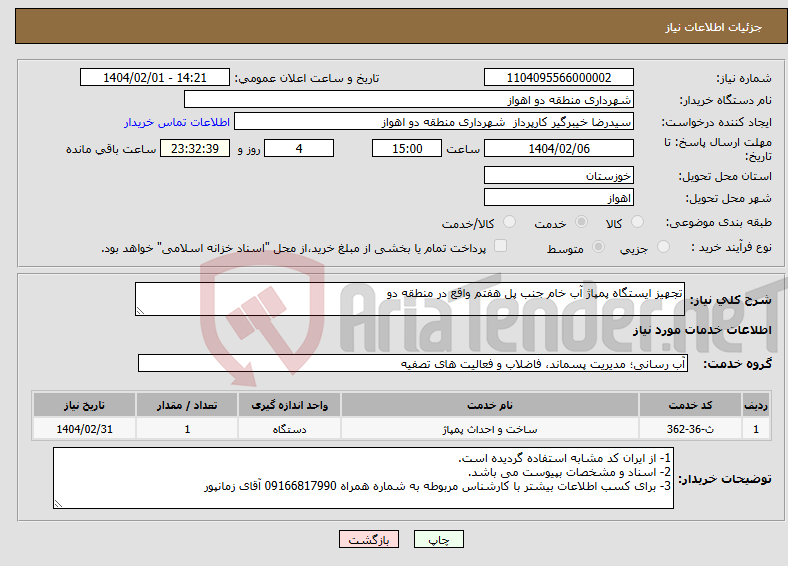Click the واحد اندازه گیری column header
The height and width of the screenshot is (566, 788).
pos(289,405)
